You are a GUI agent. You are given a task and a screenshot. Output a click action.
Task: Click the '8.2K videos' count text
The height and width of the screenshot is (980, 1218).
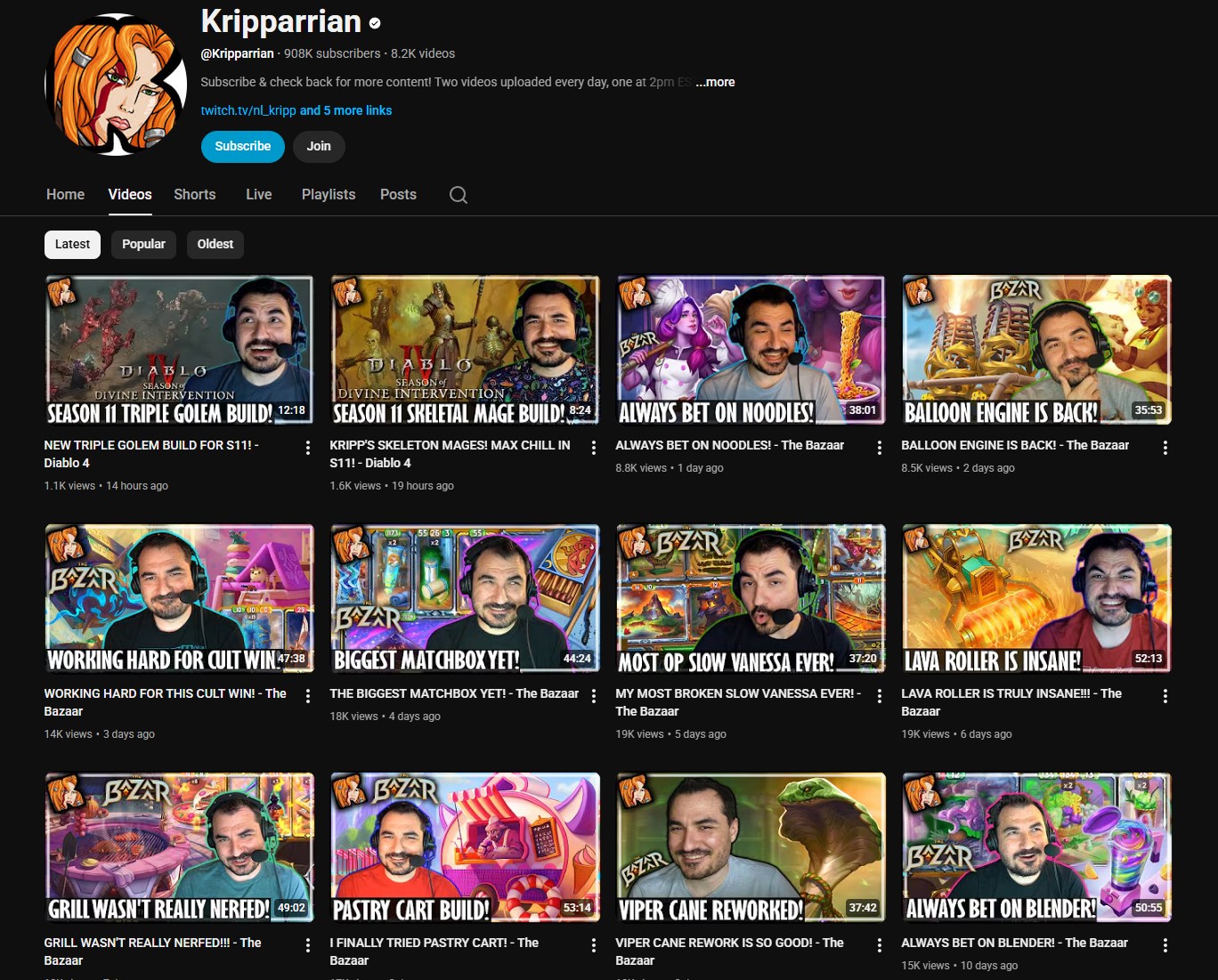(x=423, y=53)
